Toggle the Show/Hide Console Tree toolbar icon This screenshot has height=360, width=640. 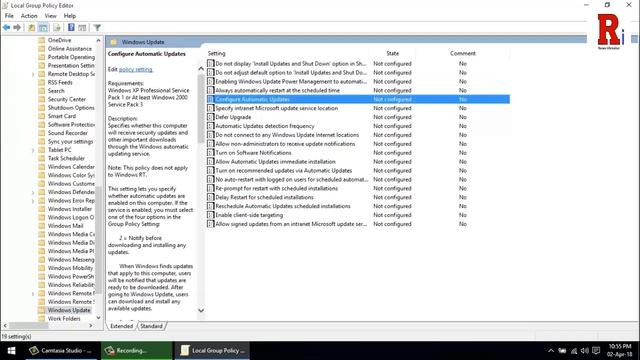coord(43,27)
